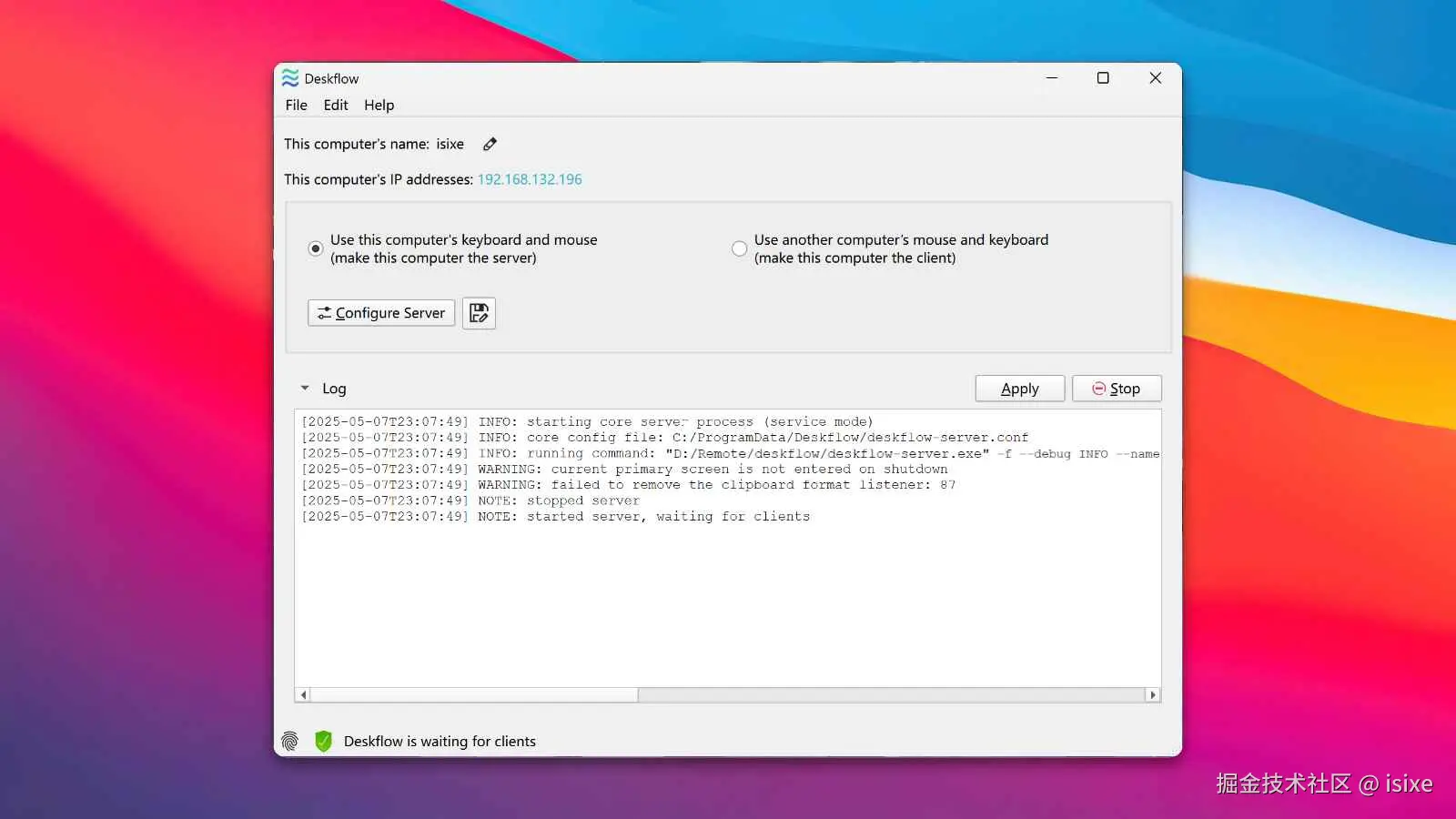Open the File menu

click(x=297, y=105)
